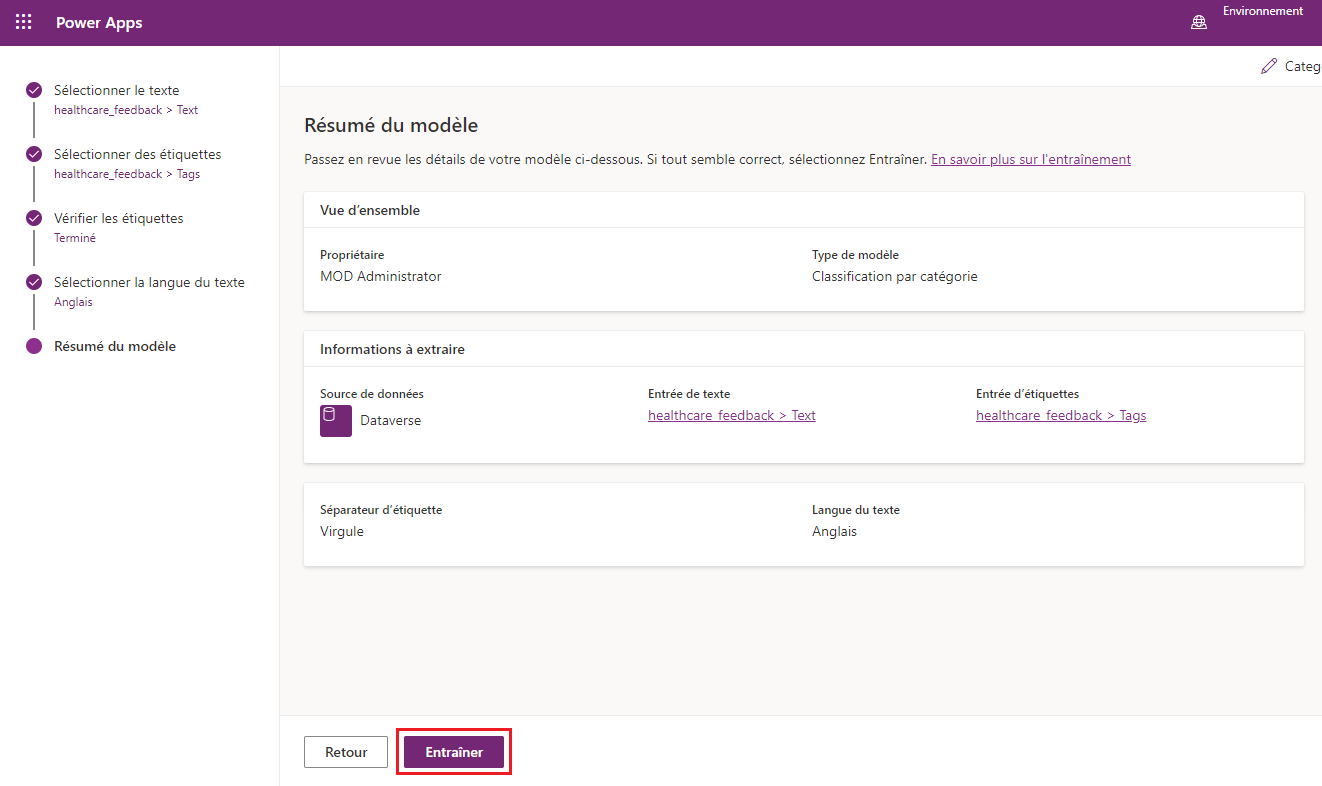Open the Vérifier les étiquettes step
Viewport: 1322px width, 786px height.
[118, 218]
